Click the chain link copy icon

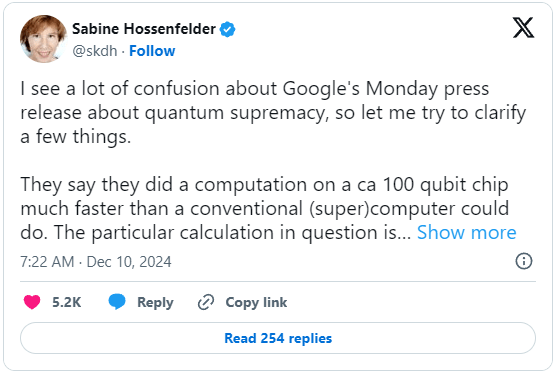tap(206, 302)
